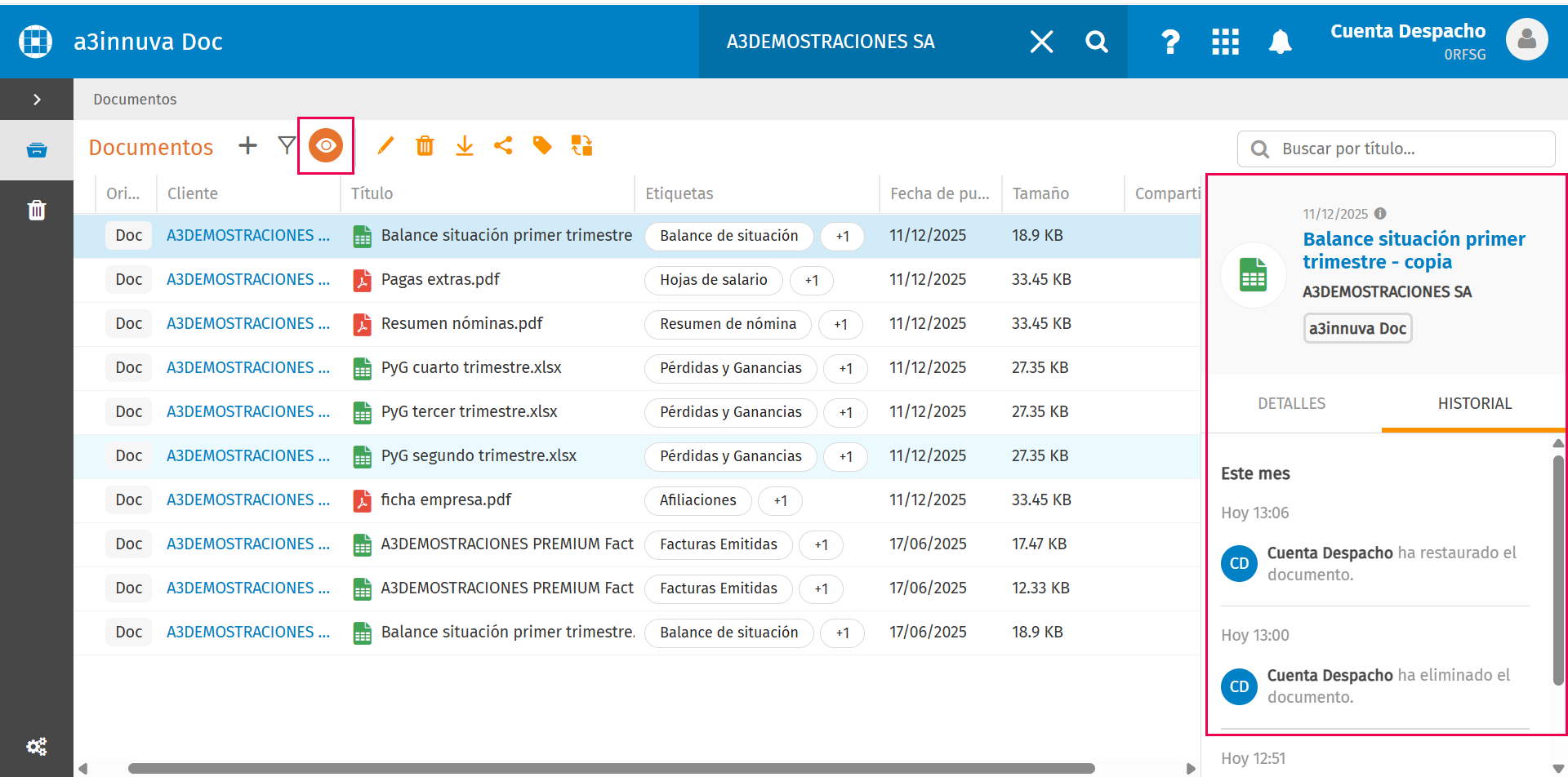Viewport: 1568px width, 777px height.
Task: Click the a3innuva Doc tag button
Action: (1357, 329)
